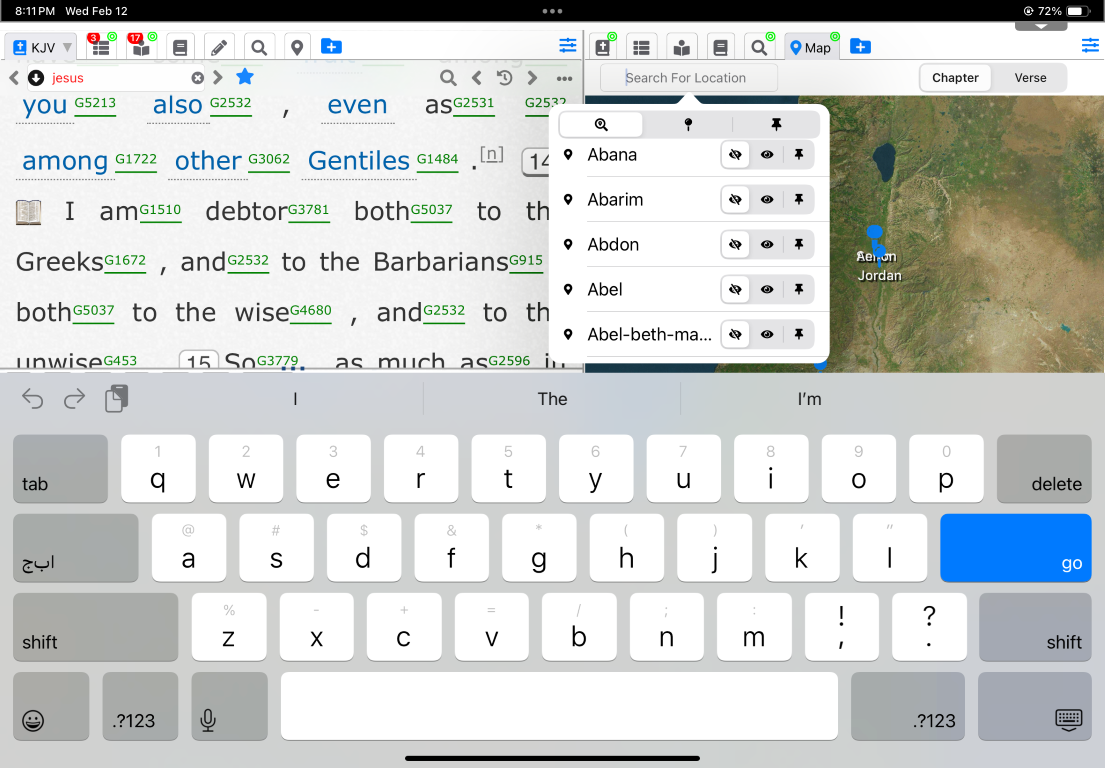
Task: Clear the 'jesus' search field
Action: tap(197, 78)
